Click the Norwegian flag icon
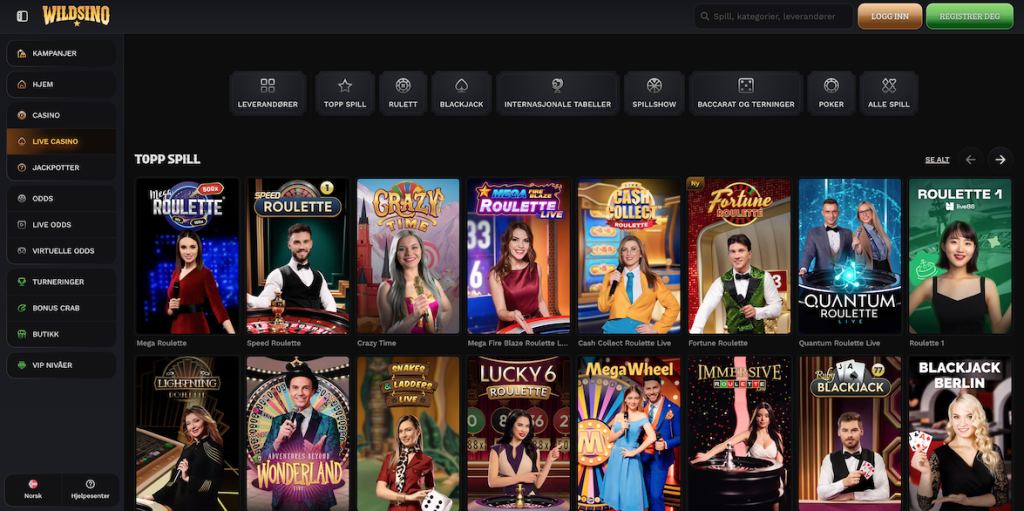Viewport: 1024px width, 511px height. tap(33, 484)
